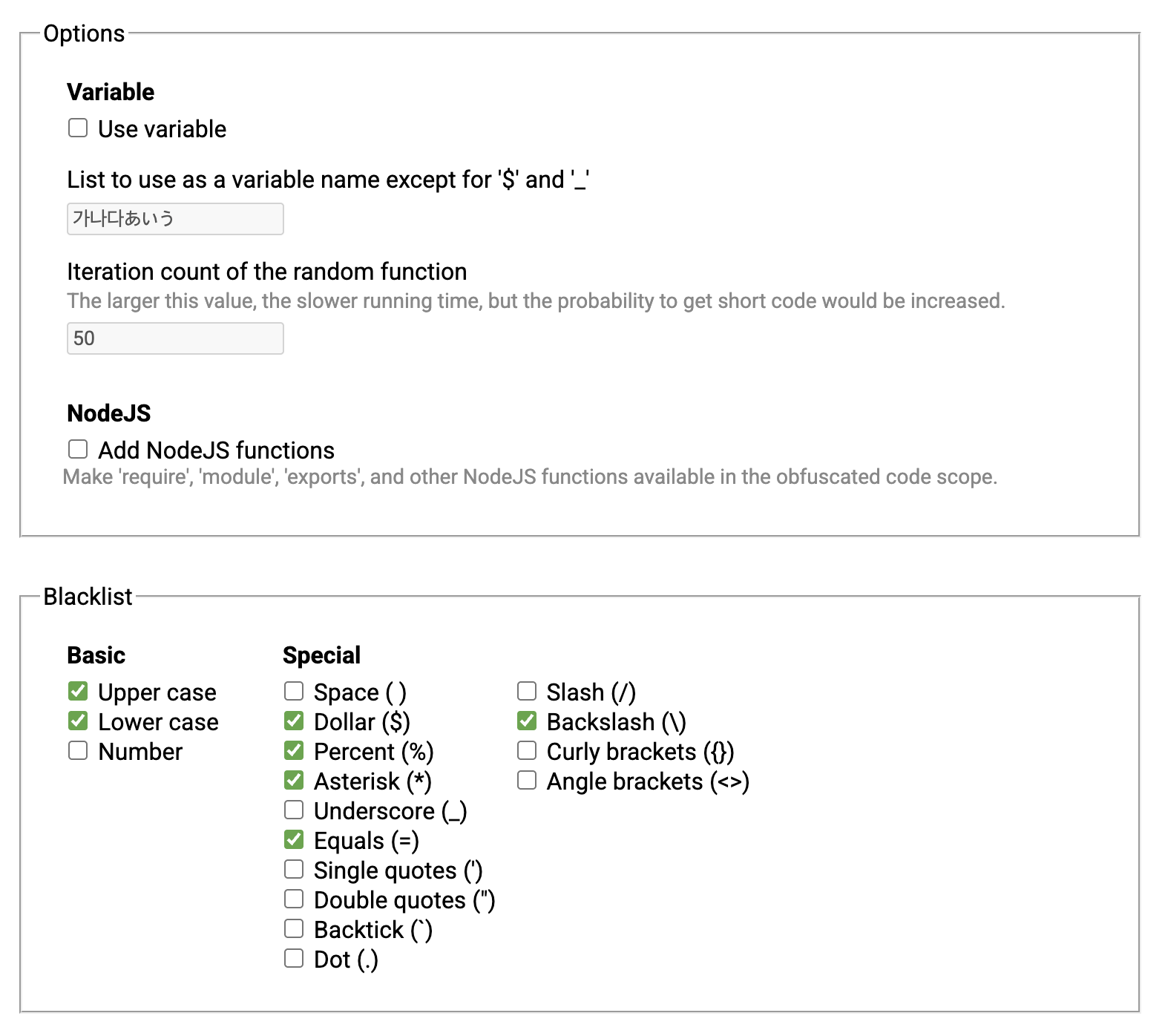Tick the Space ( ) checkbox
The image size is (1165, 1036).
click(294, 691)
